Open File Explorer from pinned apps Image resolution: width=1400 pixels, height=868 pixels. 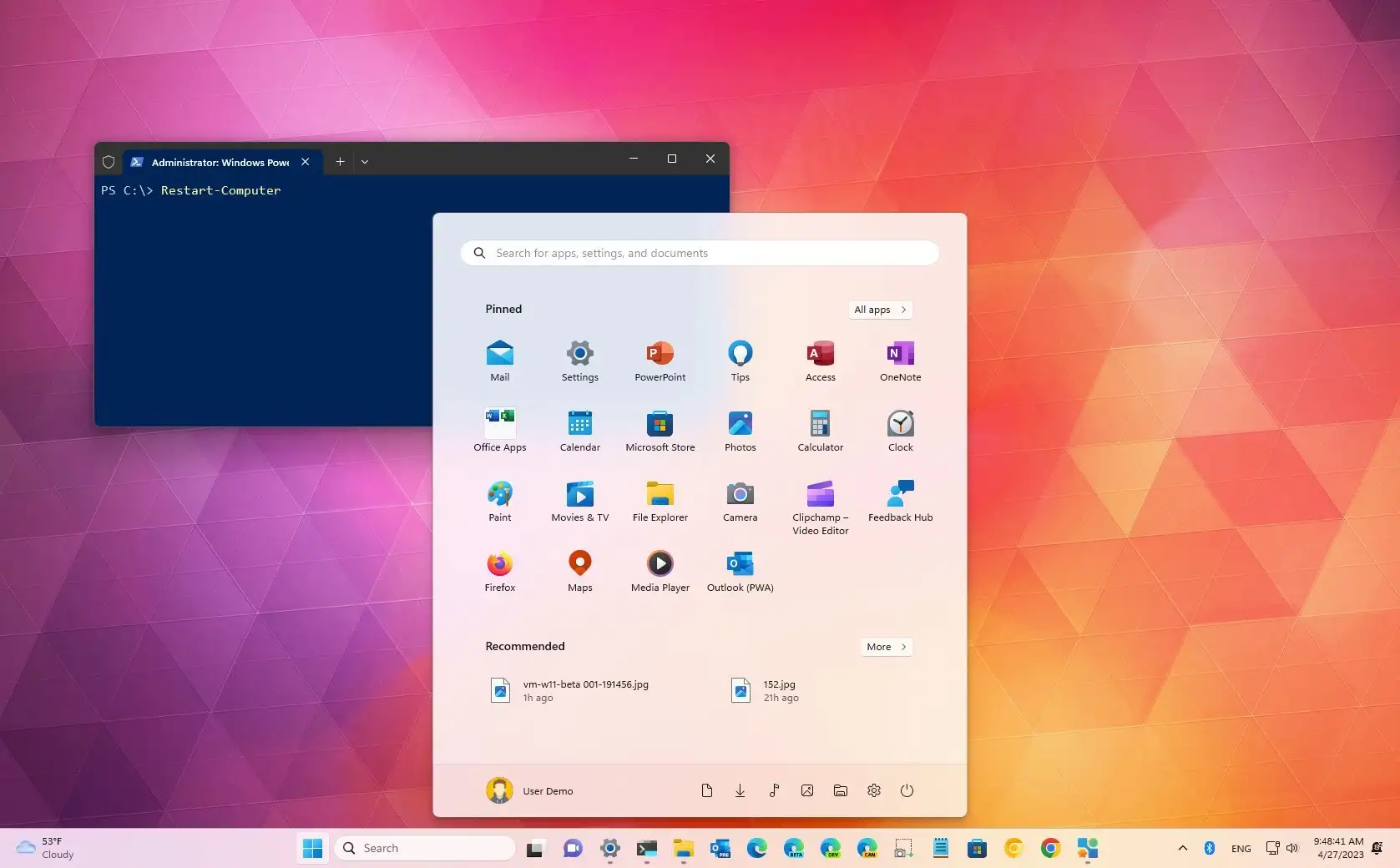tap(660, 501)
